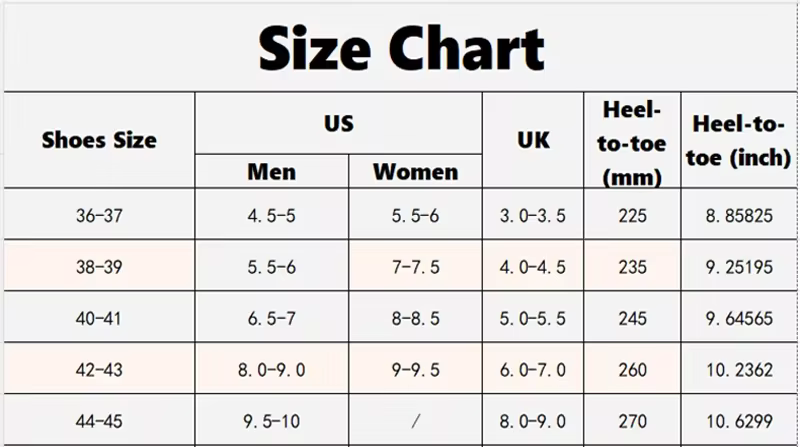Select the 40-41 shoe size cell
Screen dimensions: 800x447
pos(99,318)
